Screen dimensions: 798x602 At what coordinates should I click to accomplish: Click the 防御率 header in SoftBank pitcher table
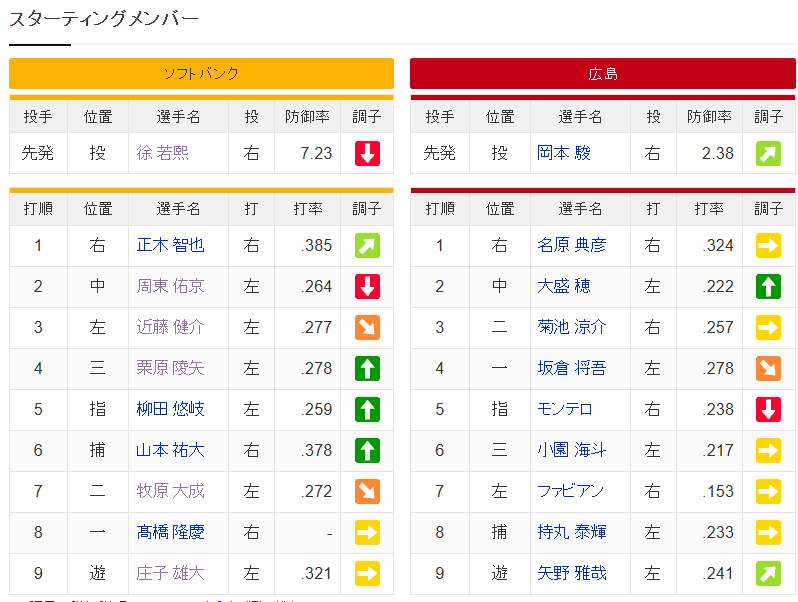tap(307, 117)
